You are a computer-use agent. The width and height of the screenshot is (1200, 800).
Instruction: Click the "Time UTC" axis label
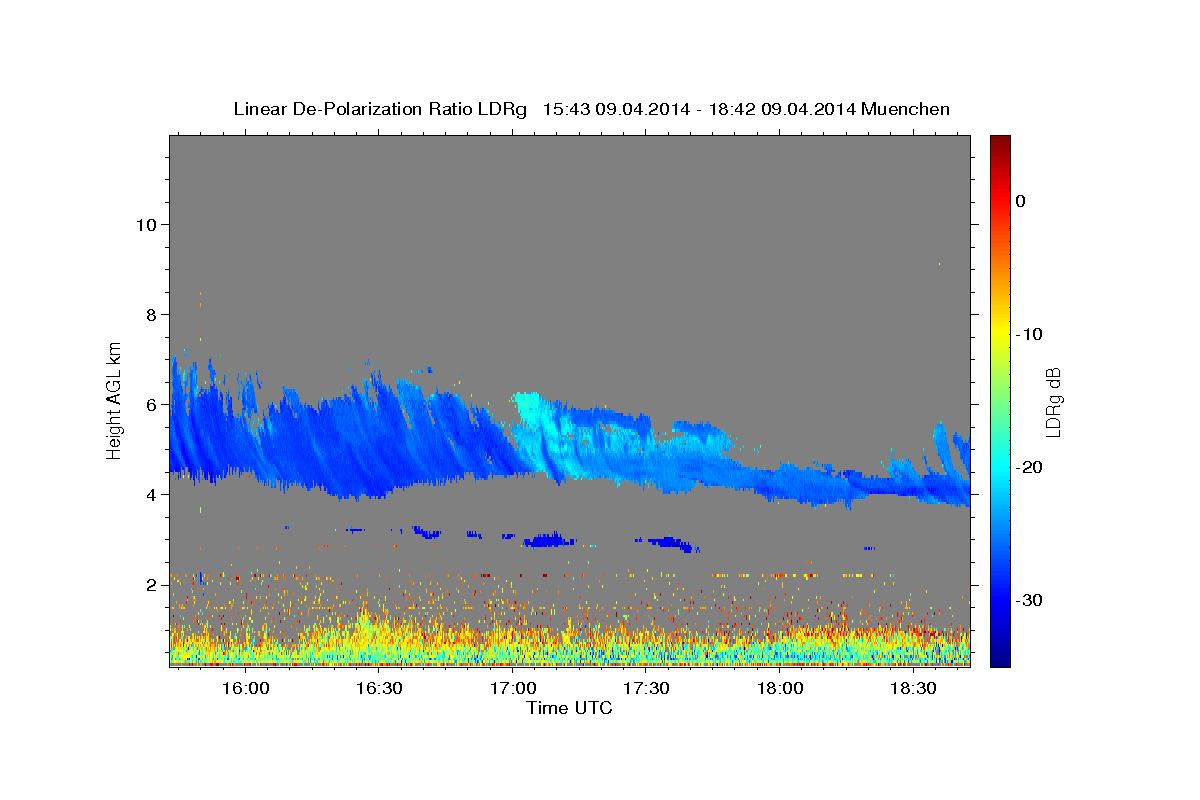coord(569,709)
